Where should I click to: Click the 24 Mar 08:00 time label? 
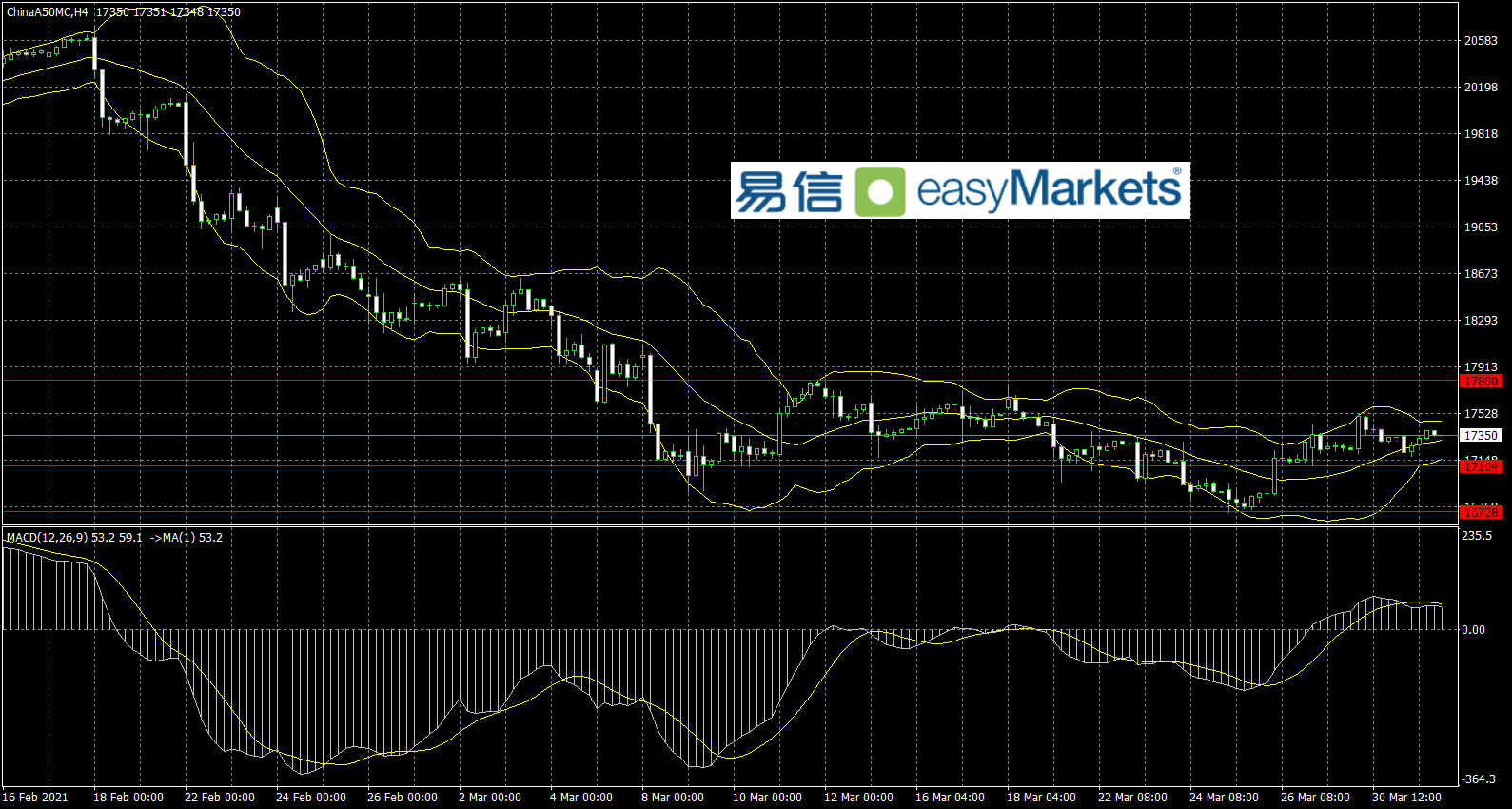(x=1224, y=798)
